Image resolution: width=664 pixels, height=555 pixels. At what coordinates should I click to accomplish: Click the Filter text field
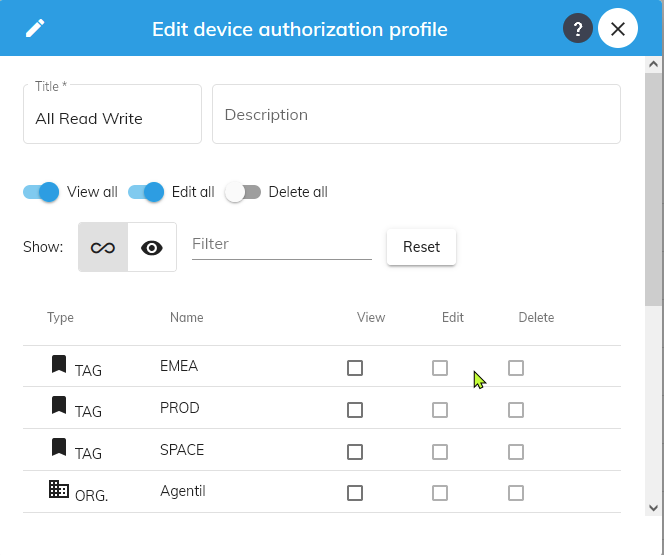point(281,244)
